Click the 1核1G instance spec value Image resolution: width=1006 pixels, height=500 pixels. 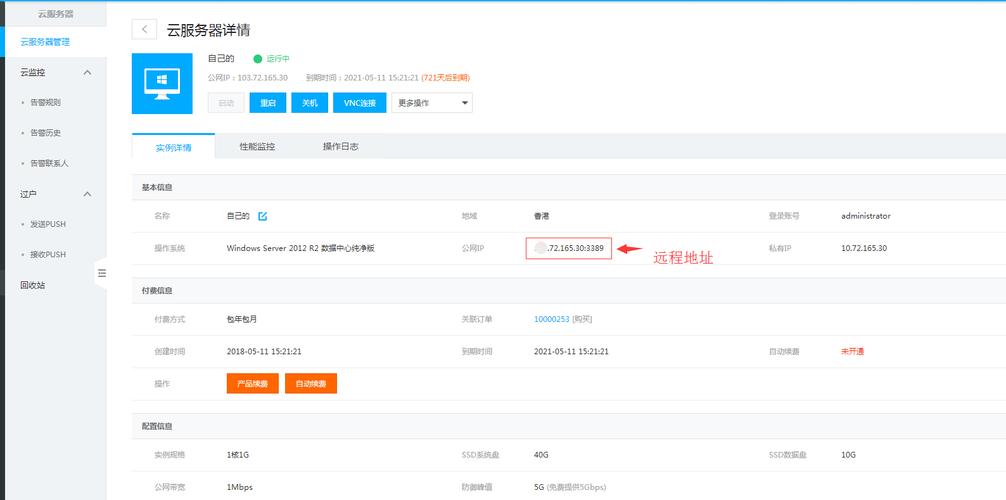(x=237, y=455)
